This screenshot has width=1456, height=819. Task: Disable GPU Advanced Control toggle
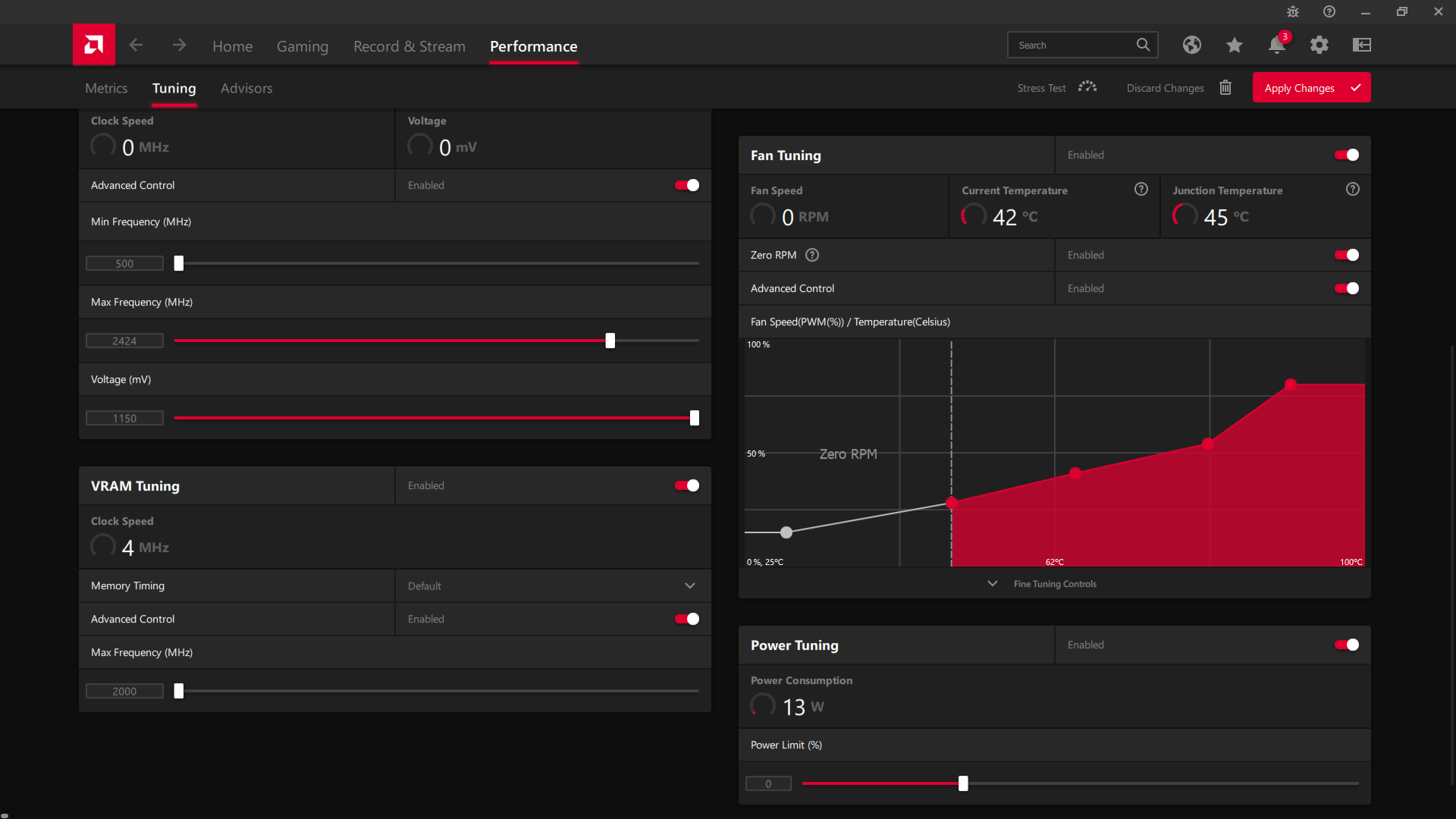(687, 185)
